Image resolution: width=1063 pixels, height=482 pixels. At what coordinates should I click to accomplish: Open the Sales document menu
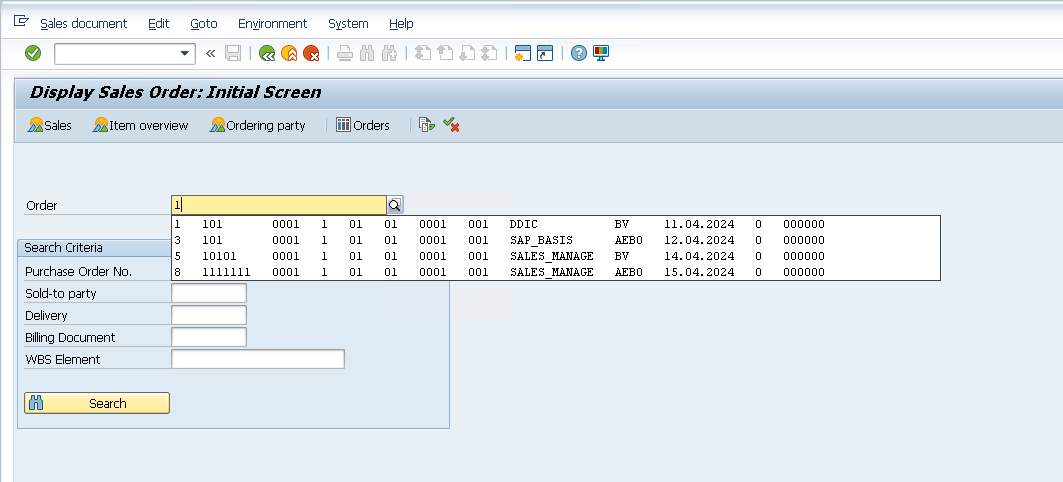[x=83, y=23]
